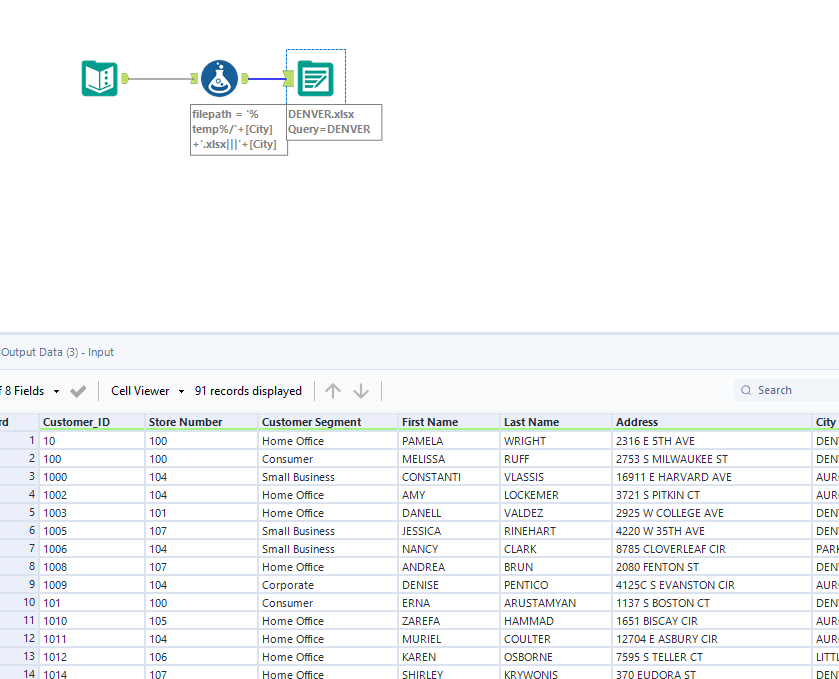Image resolution: width=839 pixels, height=679 pixels.
Task: Click the Address column header
Action: 636,422
